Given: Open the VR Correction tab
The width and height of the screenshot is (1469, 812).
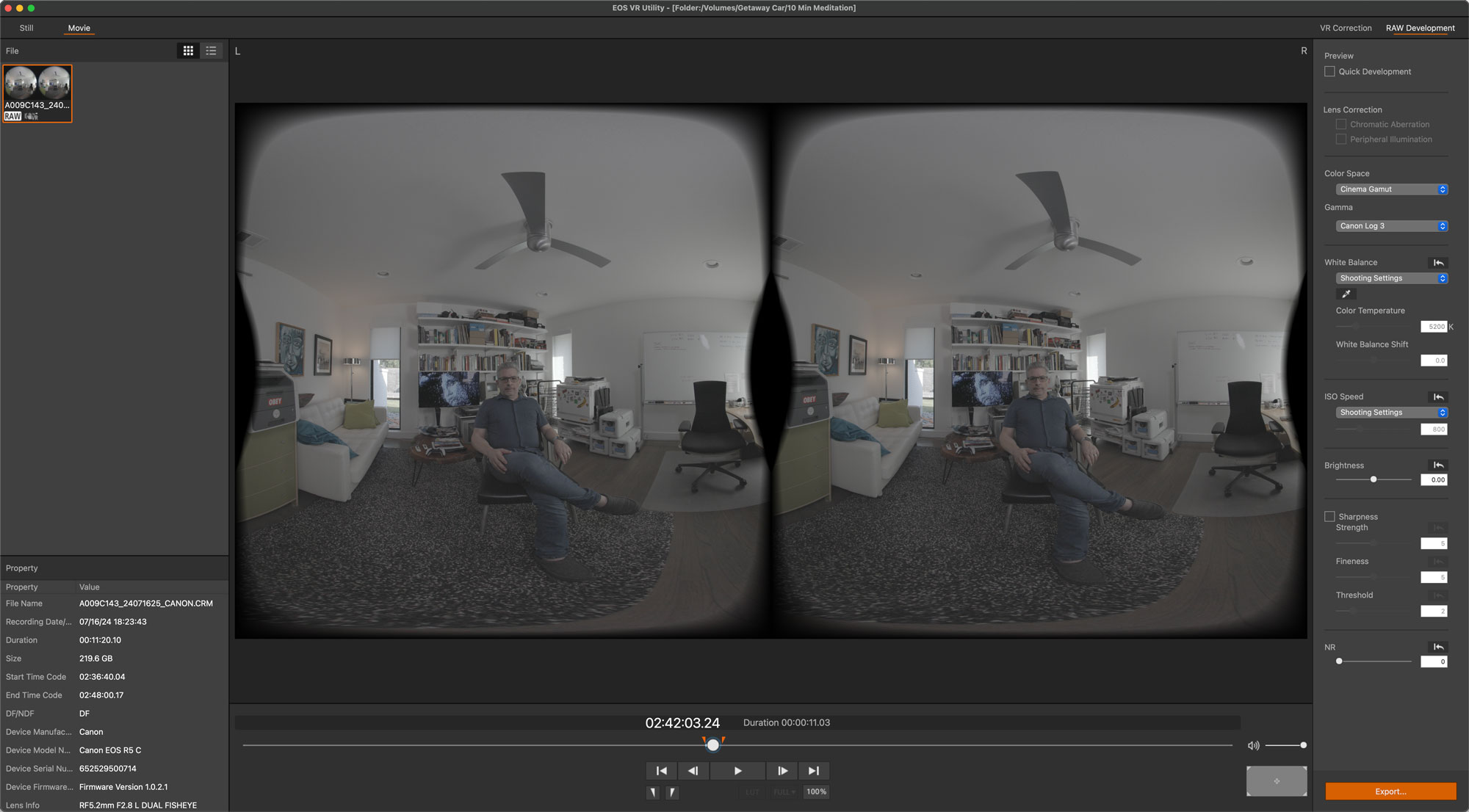Looking at the screenshot, I should [x=1345, y=28].
